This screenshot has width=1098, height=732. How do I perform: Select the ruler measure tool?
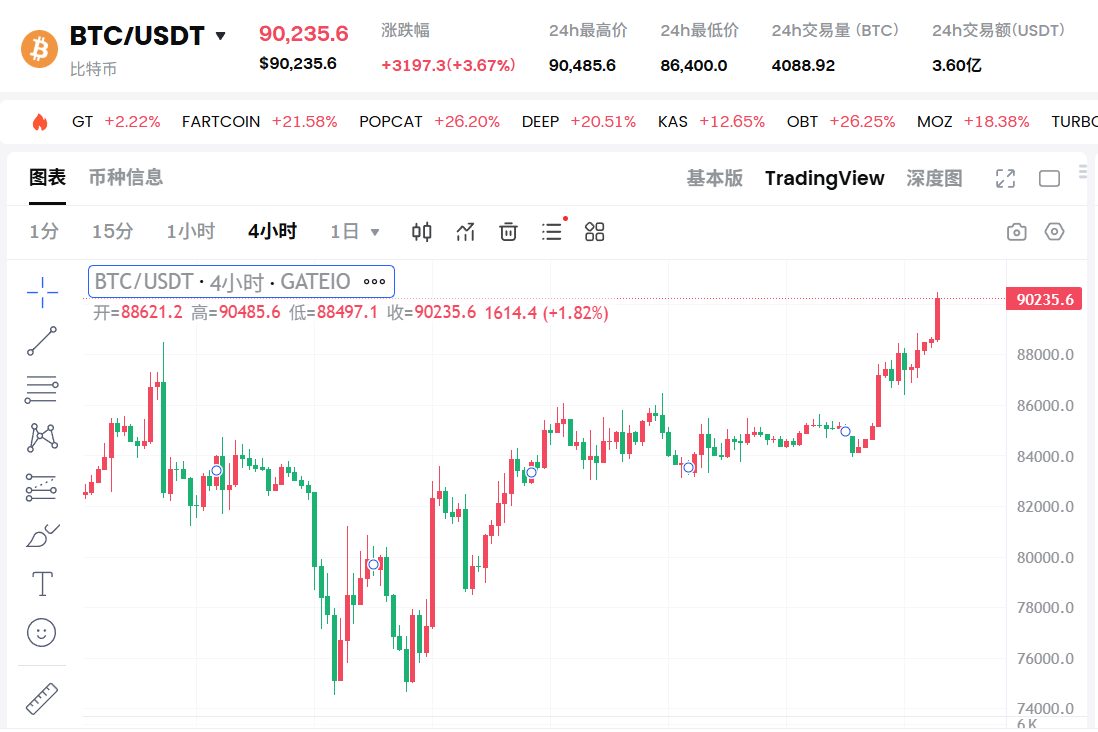tap(42, 699)
